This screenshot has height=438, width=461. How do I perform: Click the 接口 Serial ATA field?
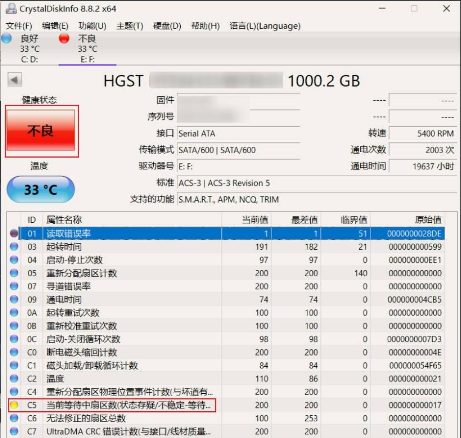click(x=239, y=134)
